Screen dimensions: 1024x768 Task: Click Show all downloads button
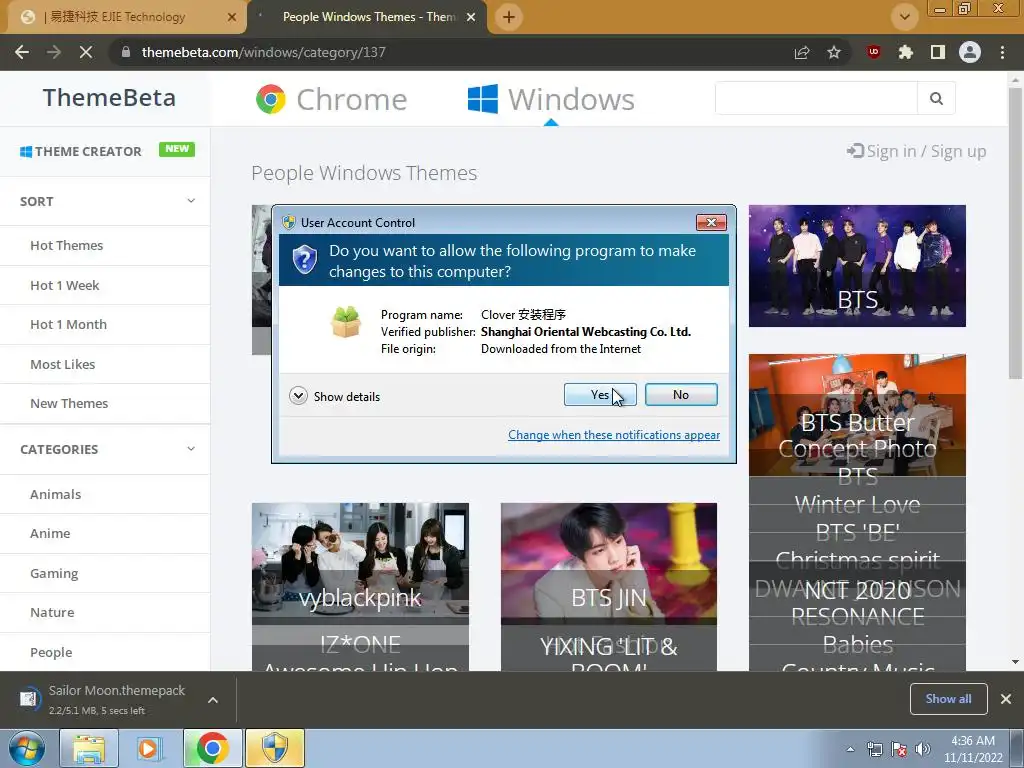click(x=948, y=699)
